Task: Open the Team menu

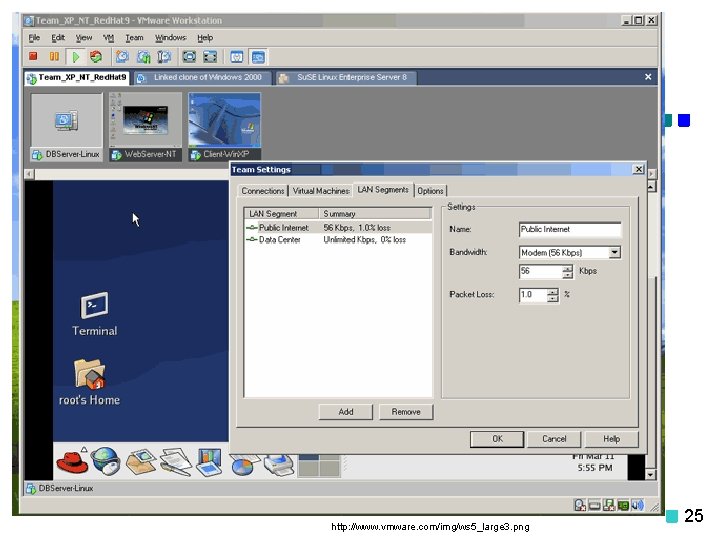Action: [134, 38]
